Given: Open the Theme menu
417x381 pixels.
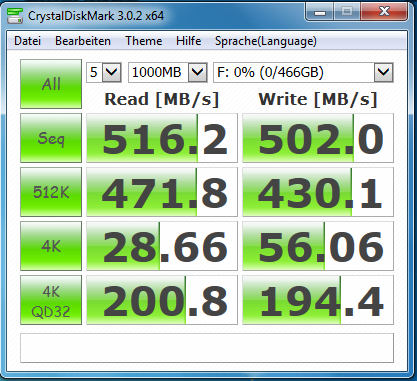Looking at the screenshot, I should pyautogui.click(x=144, y=41).
